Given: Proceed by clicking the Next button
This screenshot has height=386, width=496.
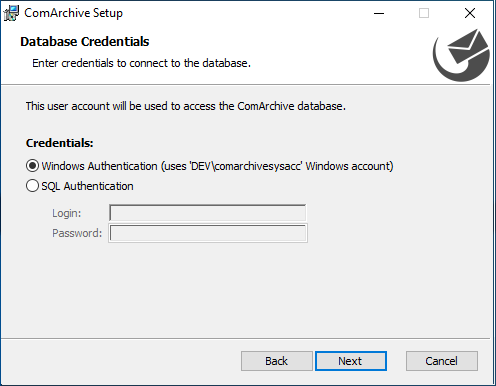Looking at the screenshot, I should (x=351, y=361).
